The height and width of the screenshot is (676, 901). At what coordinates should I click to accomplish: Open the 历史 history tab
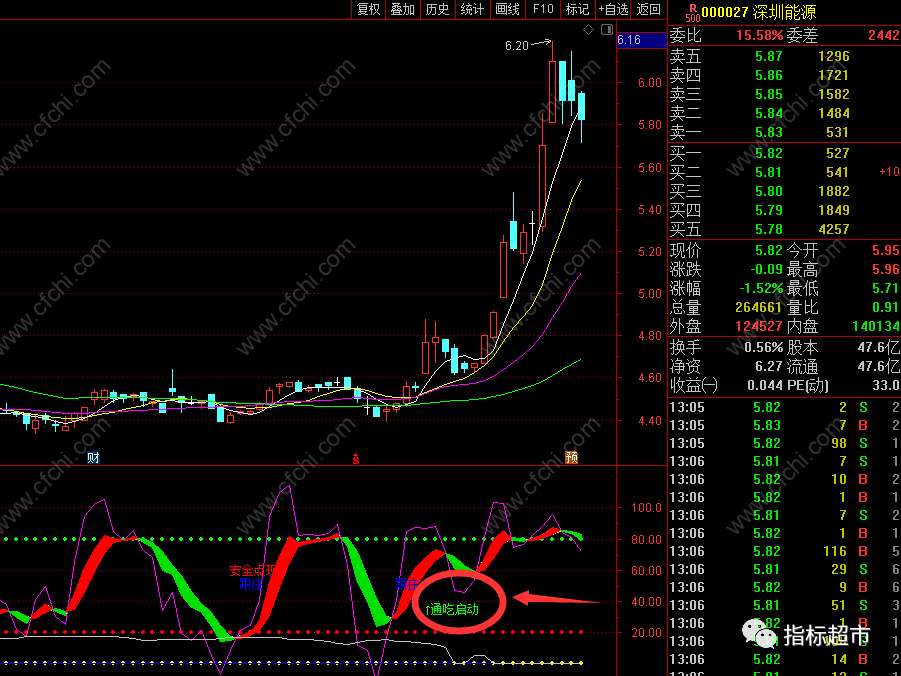tap(437, 9)
